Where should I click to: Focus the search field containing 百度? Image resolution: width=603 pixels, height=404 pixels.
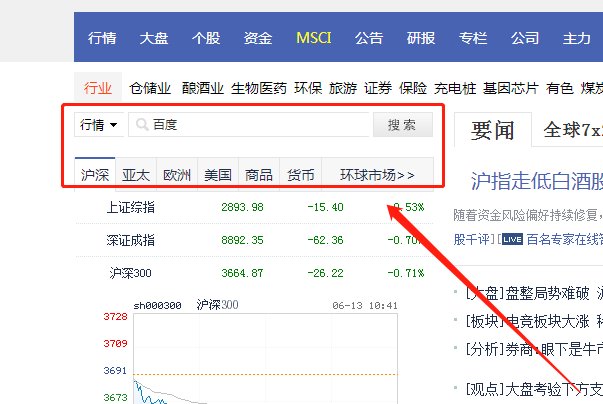(249, 125)
